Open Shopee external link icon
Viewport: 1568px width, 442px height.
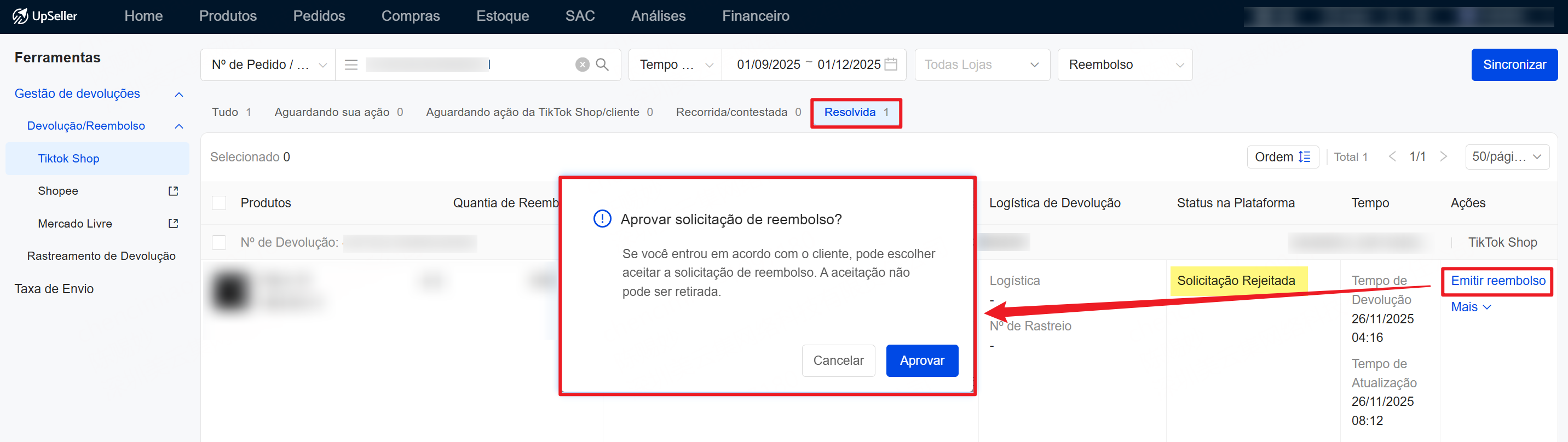tap(173, 191)
